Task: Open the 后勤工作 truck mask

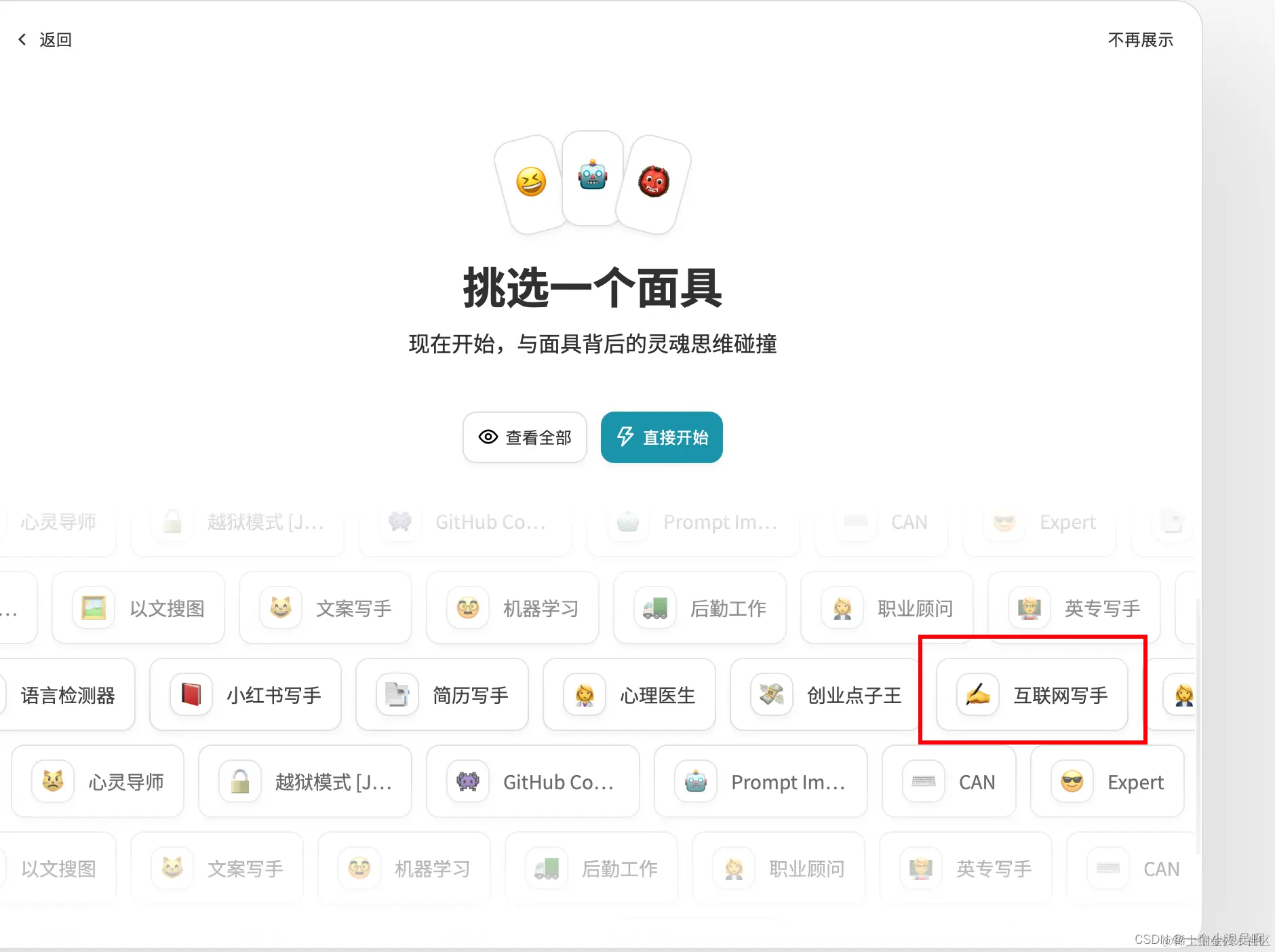Action: point(701,608)
